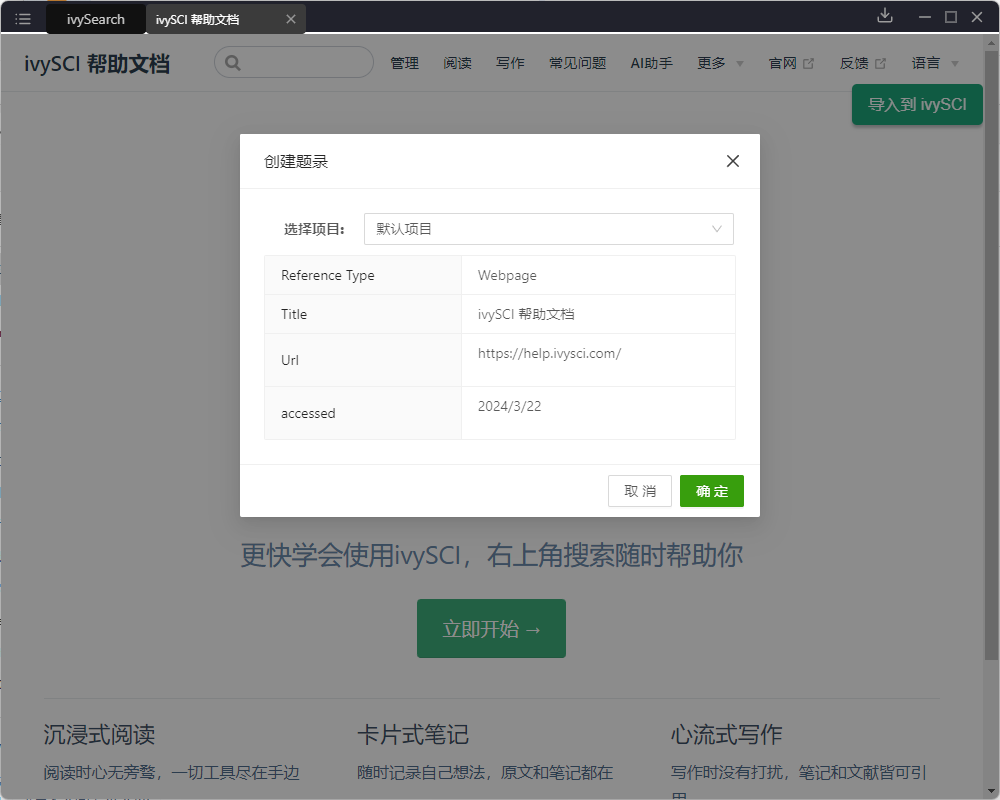Click the 心流式写作 heading
Viewport: 1000px width, 800px height.
coord(726,734)
